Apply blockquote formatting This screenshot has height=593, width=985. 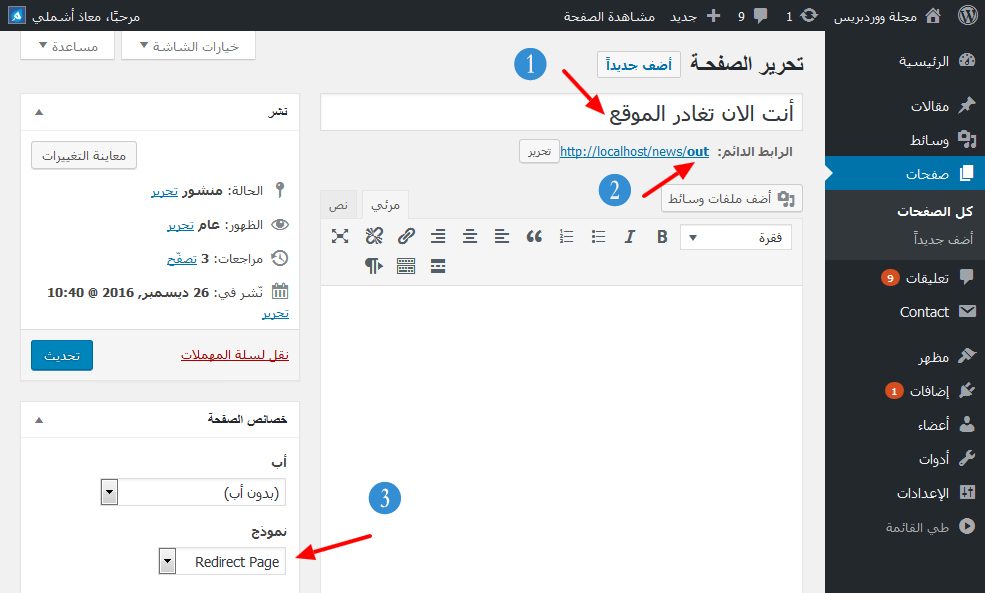pos(534,237)
